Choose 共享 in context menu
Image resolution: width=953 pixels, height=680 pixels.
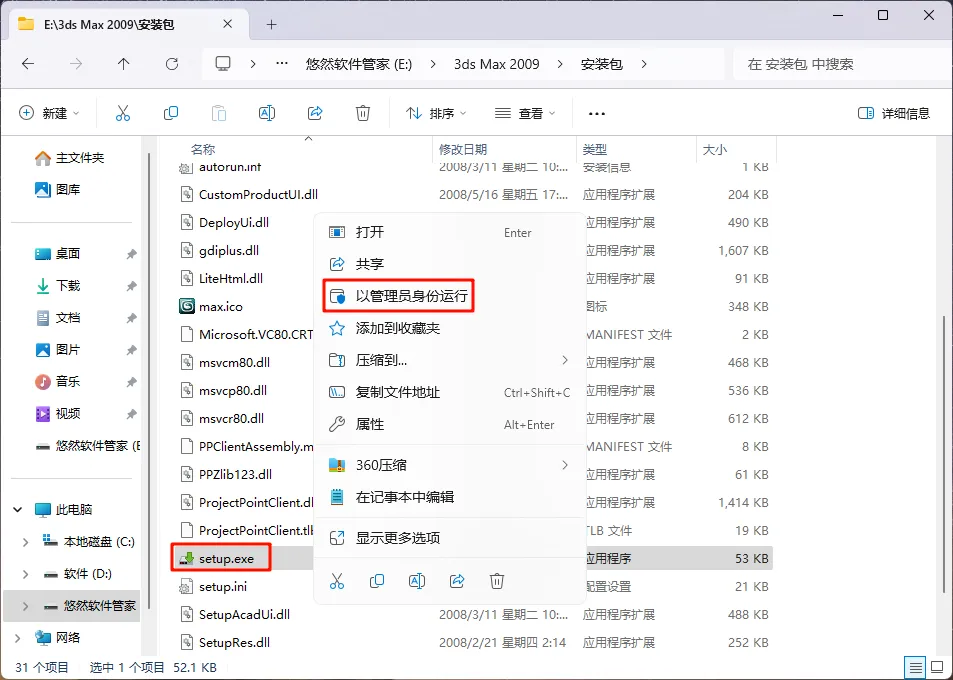[x=450, y=264]
